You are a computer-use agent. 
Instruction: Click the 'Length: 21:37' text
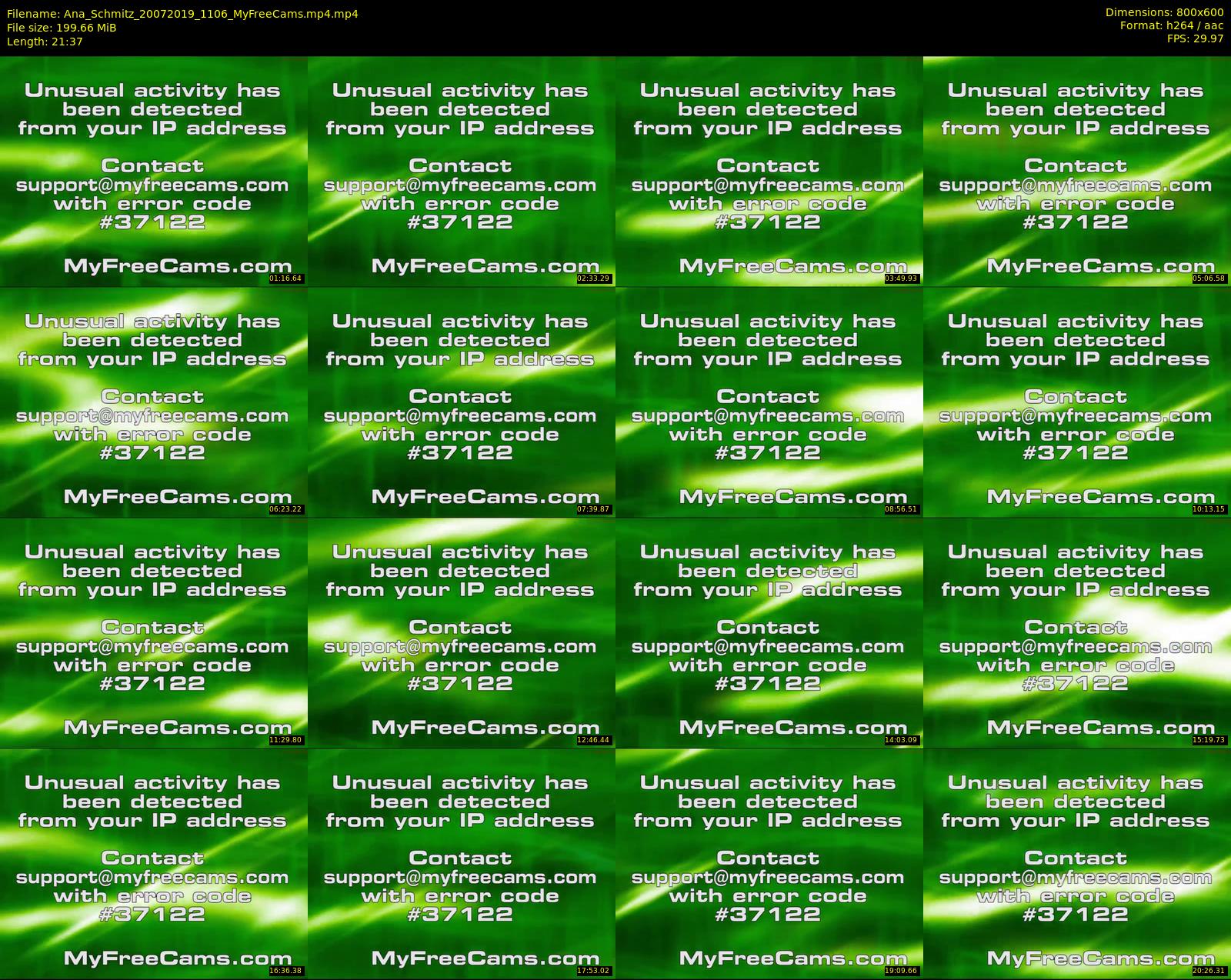coord(45,42)
